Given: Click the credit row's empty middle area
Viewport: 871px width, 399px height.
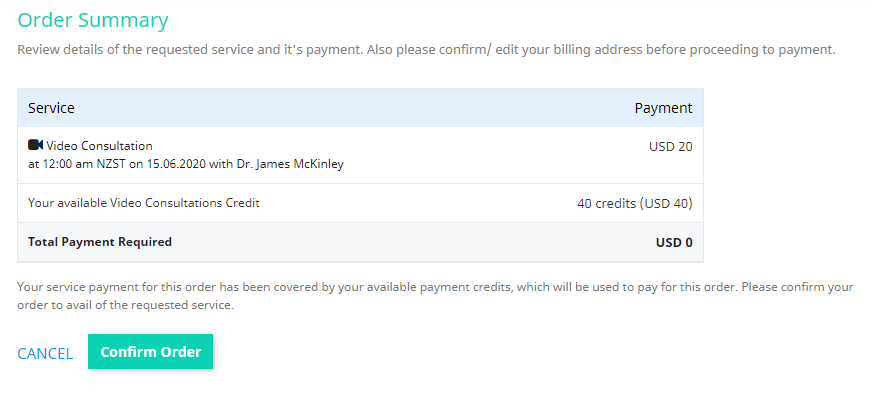Looking at the screenshot, I should pyautogui.click(x=417, y=203).
